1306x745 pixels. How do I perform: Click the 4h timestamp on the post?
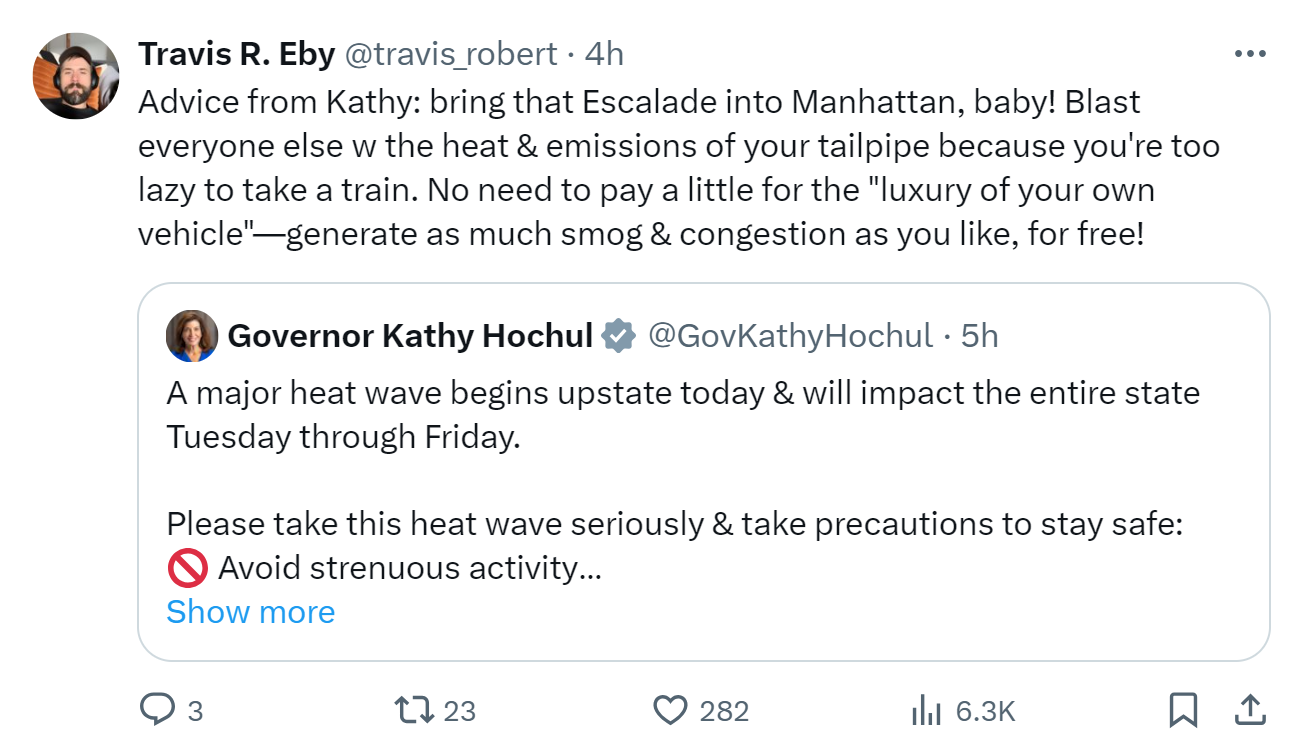604,54
